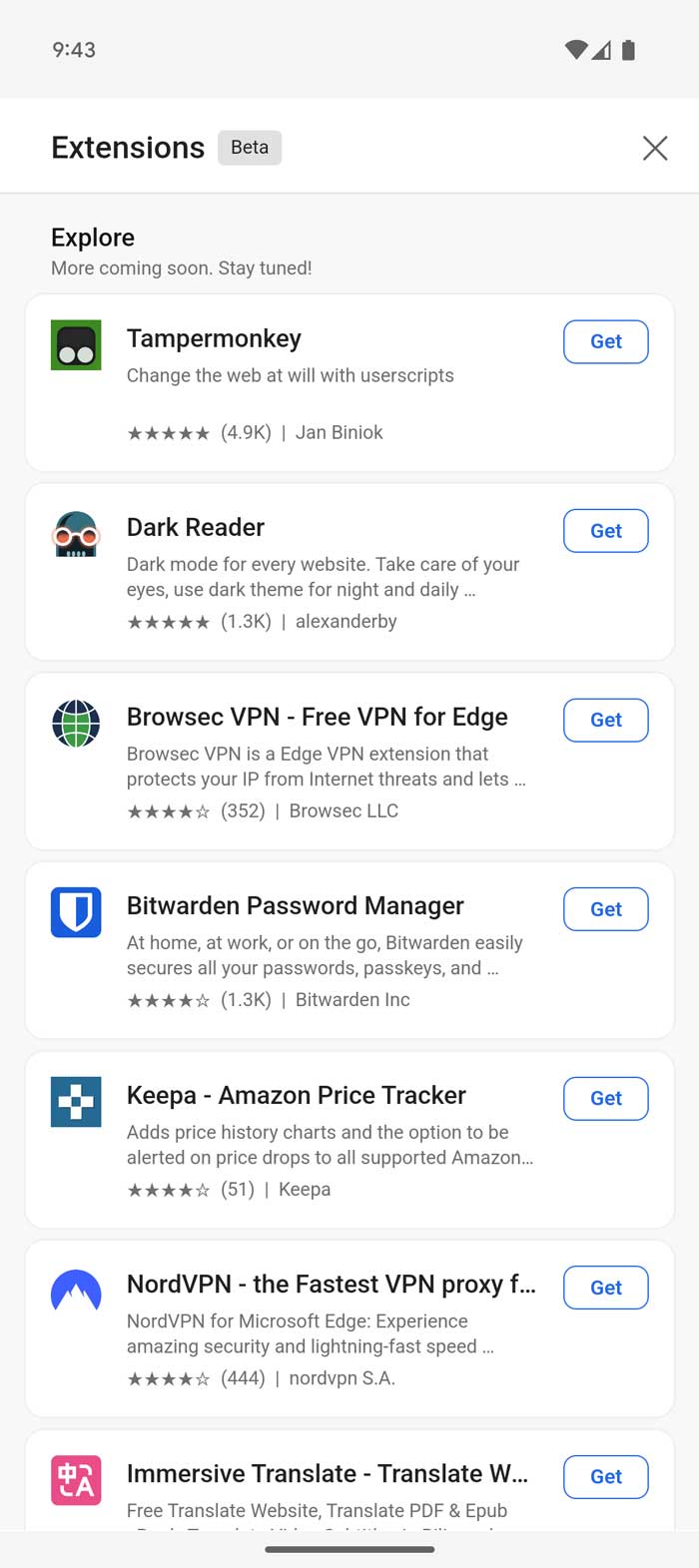Viewport: 699px width, 1568px height.
Task: Get the Immersive Translate extension
Action: [606, 1477]
